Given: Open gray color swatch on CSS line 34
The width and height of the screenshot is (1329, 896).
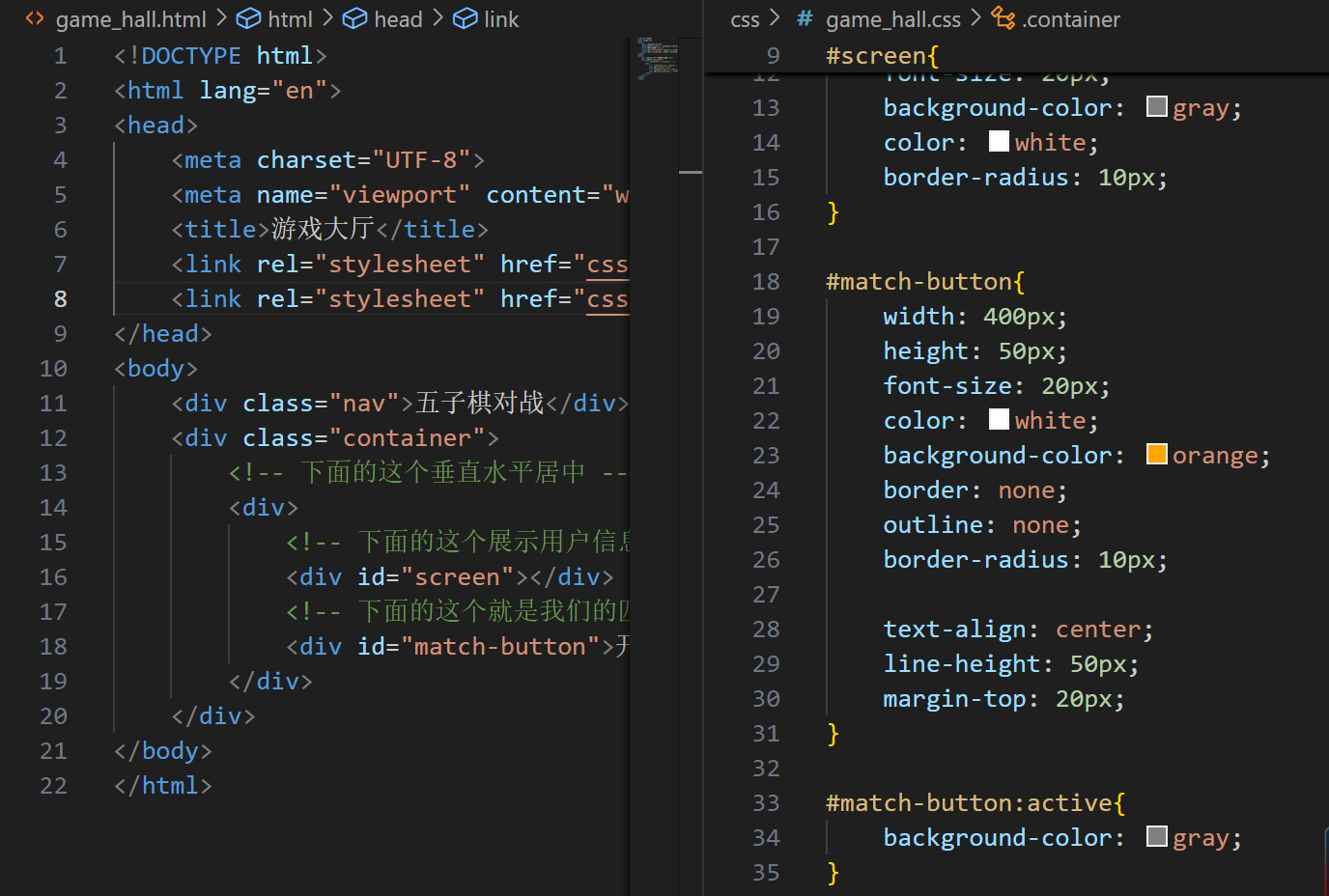Looking at the screenshot, I should [x=1157, y=836].
